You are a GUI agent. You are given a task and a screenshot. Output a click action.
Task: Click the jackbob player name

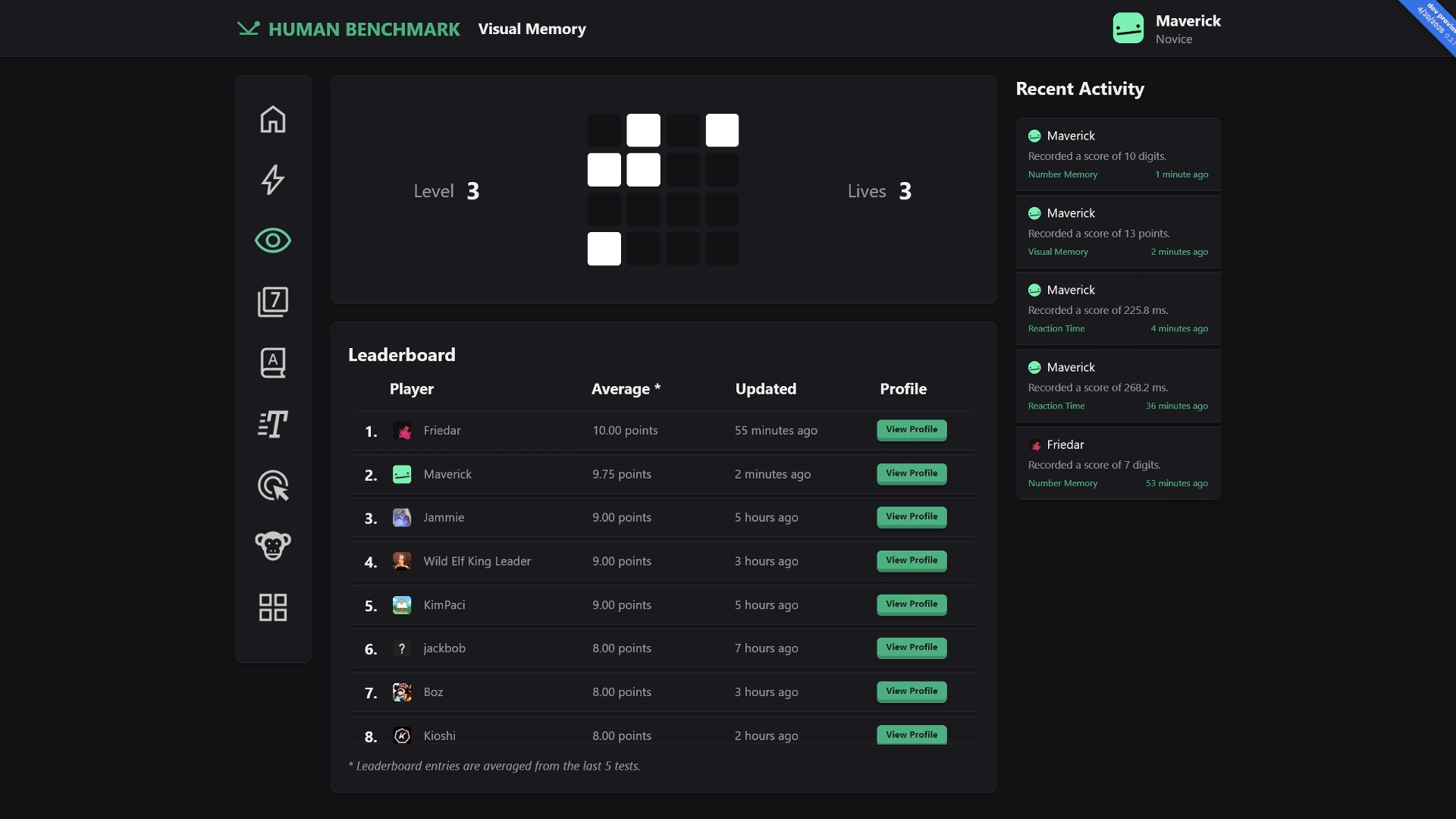(x=444, y=648)
